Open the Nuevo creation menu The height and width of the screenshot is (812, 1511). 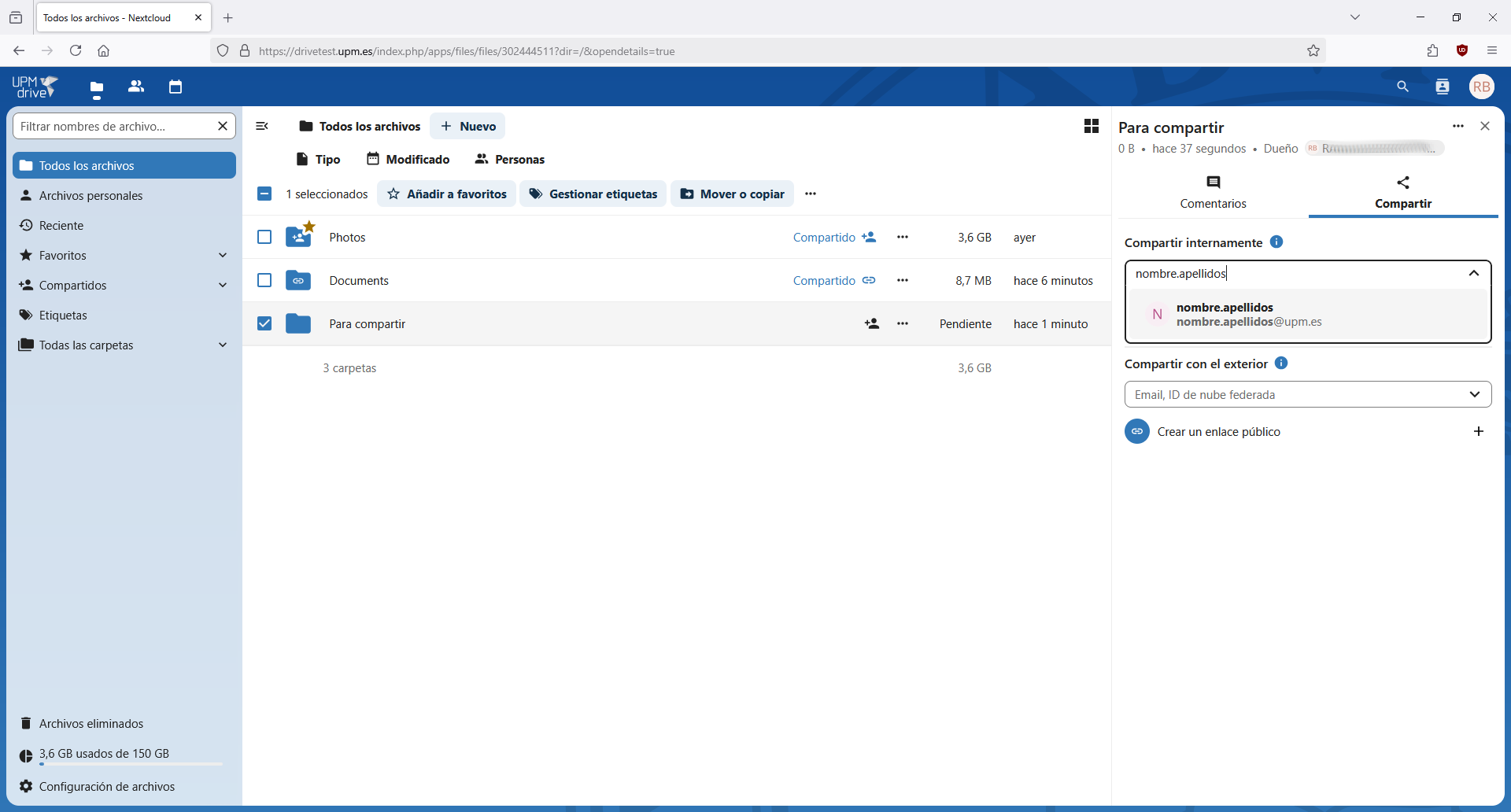tap(467, 126)
